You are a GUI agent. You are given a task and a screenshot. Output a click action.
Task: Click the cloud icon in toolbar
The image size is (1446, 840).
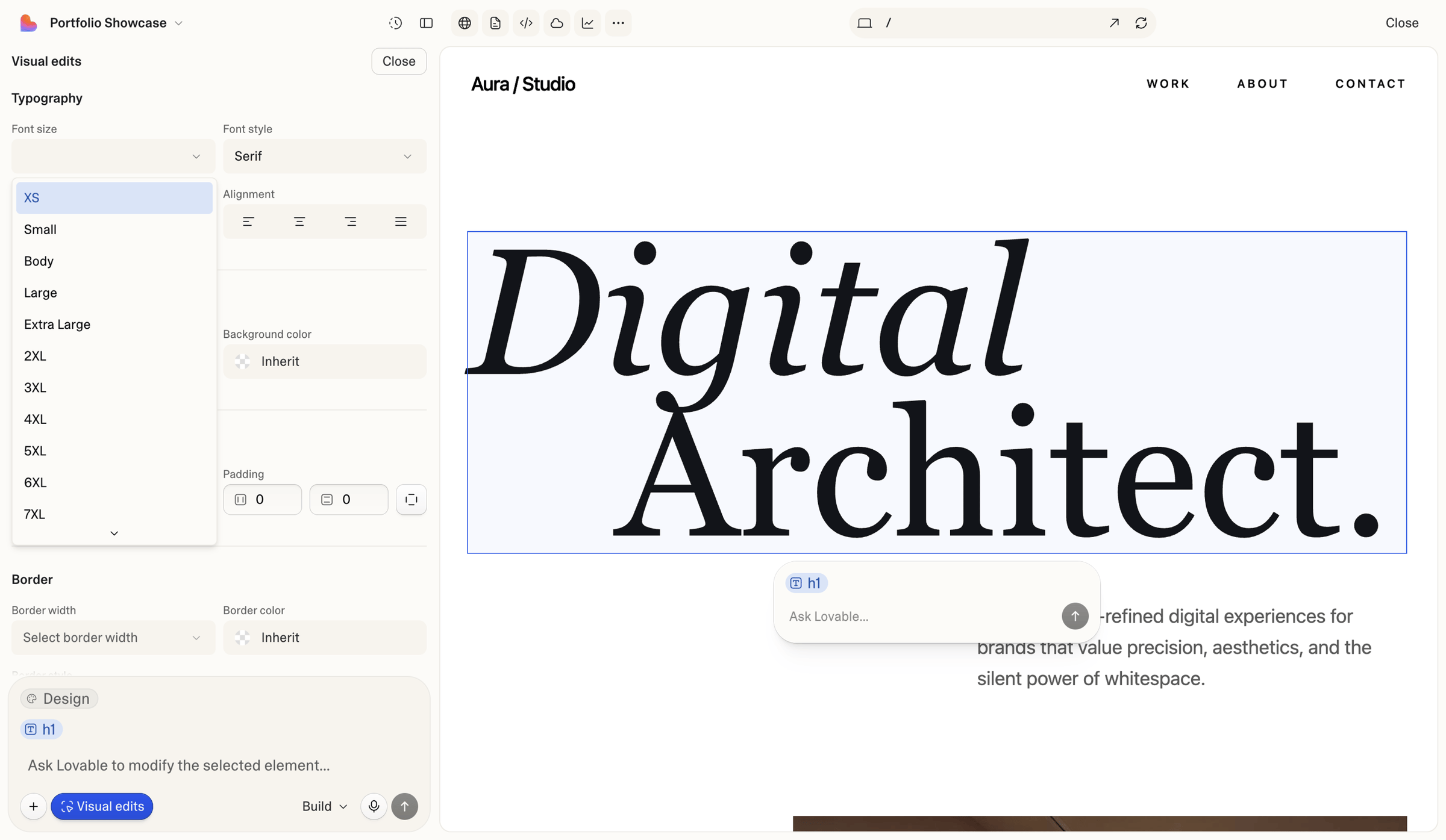point(557,23)
